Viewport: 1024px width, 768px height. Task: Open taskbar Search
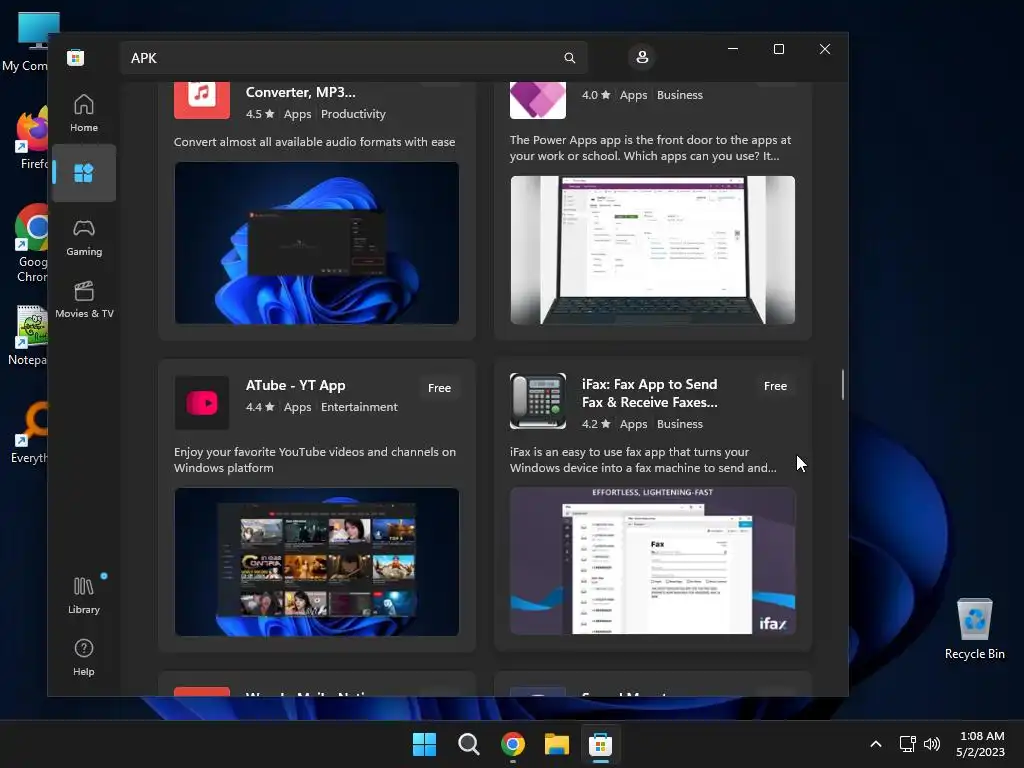point(469,744)
